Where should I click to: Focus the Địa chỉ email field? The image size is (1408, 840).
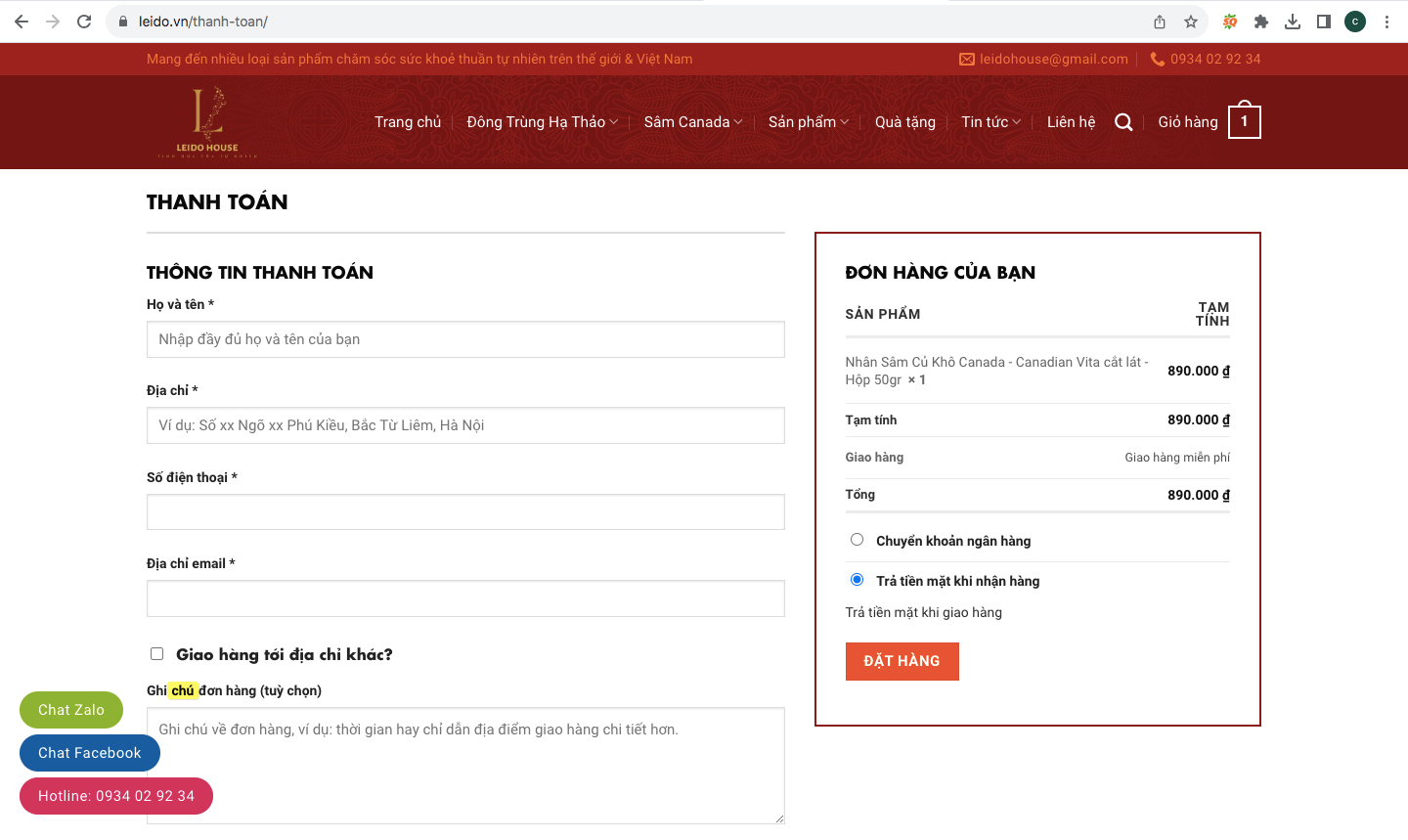click(465, 598)
